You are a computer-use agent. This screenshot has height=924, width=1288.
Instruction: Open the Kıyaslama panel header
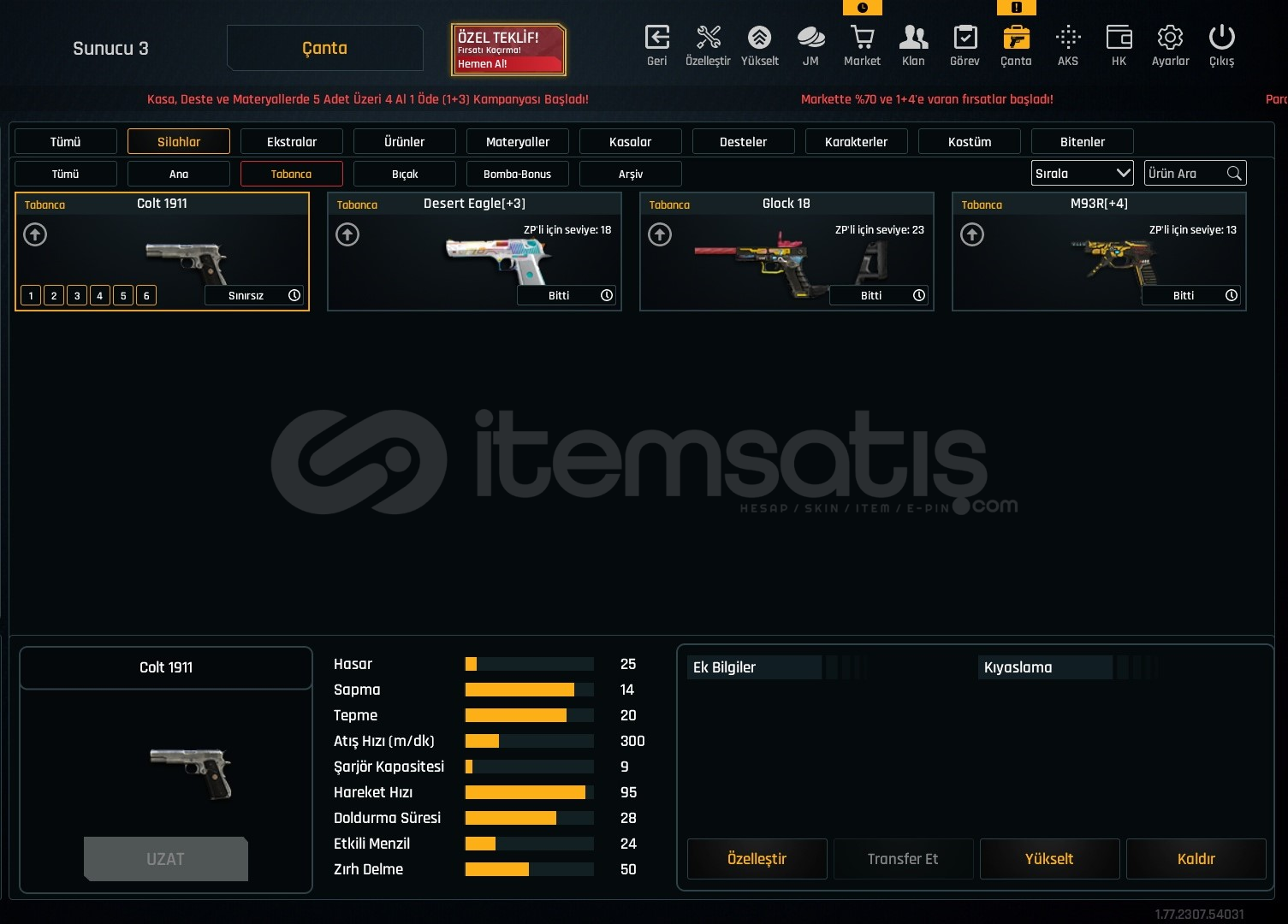click(x=1045, y=667)
